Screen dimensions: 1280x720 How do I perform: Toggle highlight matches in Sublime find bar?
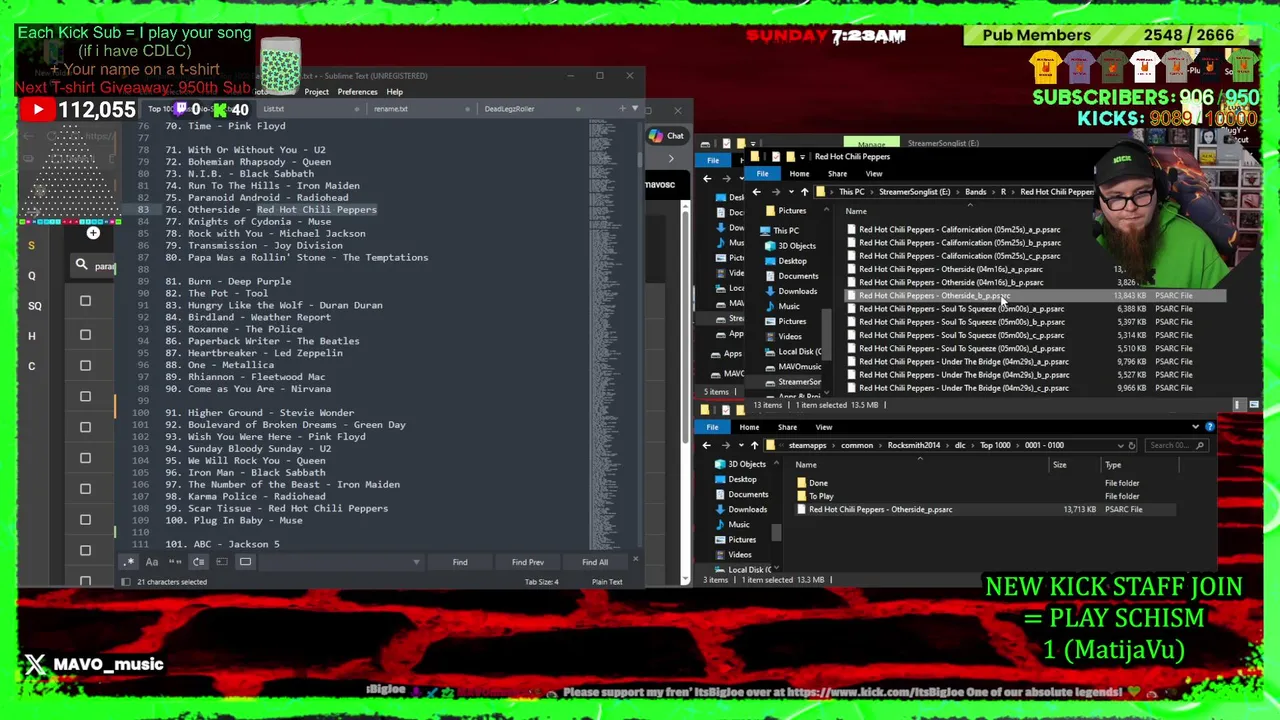coord(245,562)
